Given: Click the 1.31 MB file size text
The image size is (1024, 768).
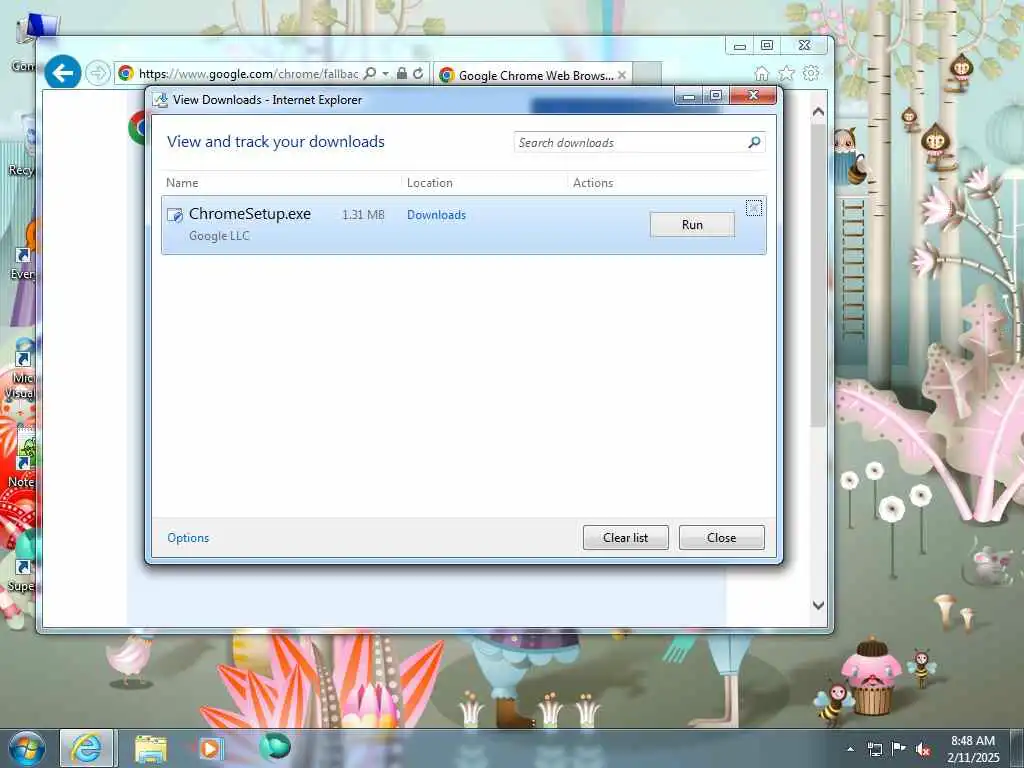Looking at the screenshot, I should [x=363, y=215].
